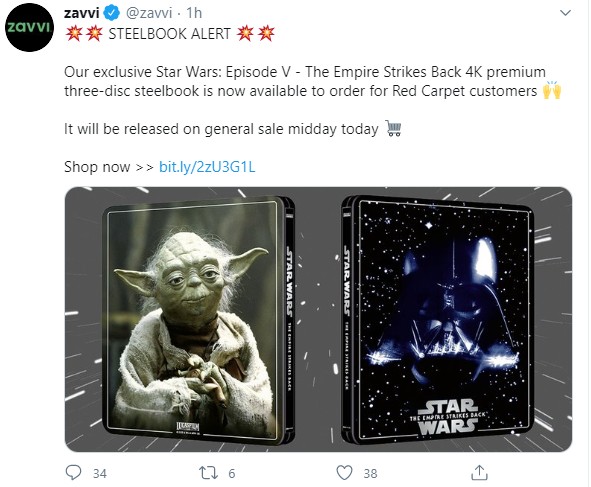
Task: View the Darth Vader steelbook cover image
Action: (x=437, y=320)
